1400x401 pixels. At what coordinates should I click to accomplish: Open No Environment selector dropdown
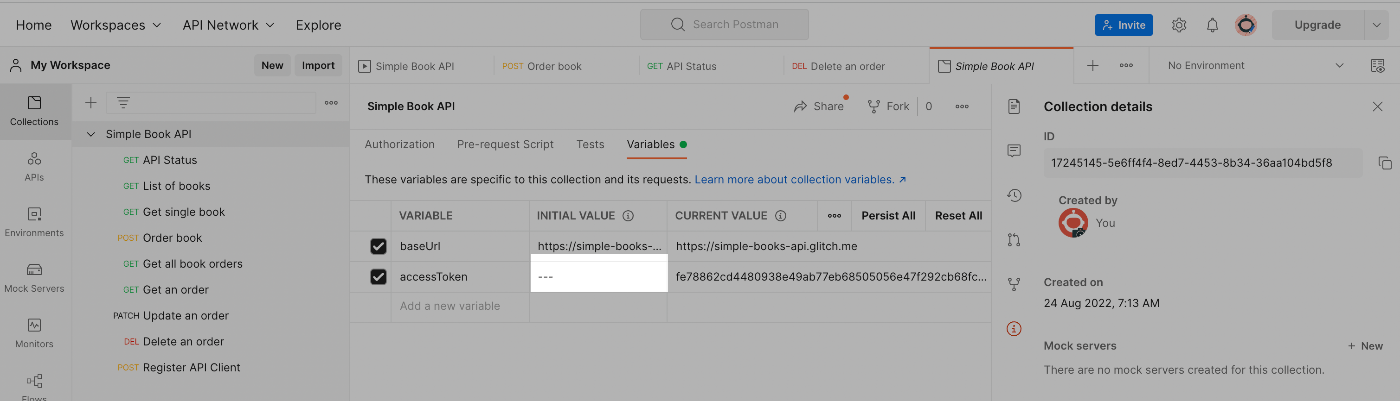pos(1255,66)
